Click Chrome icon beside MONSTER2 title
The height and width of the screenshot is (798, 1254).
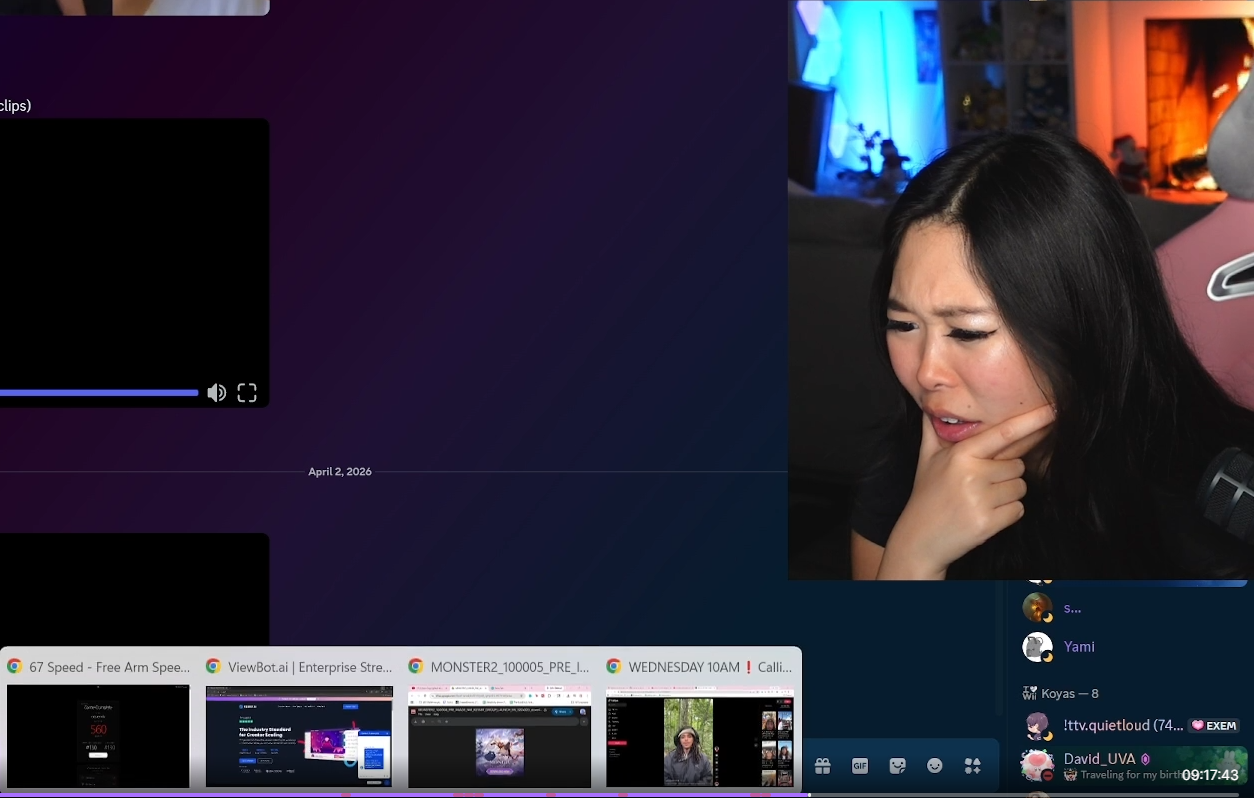415,667
